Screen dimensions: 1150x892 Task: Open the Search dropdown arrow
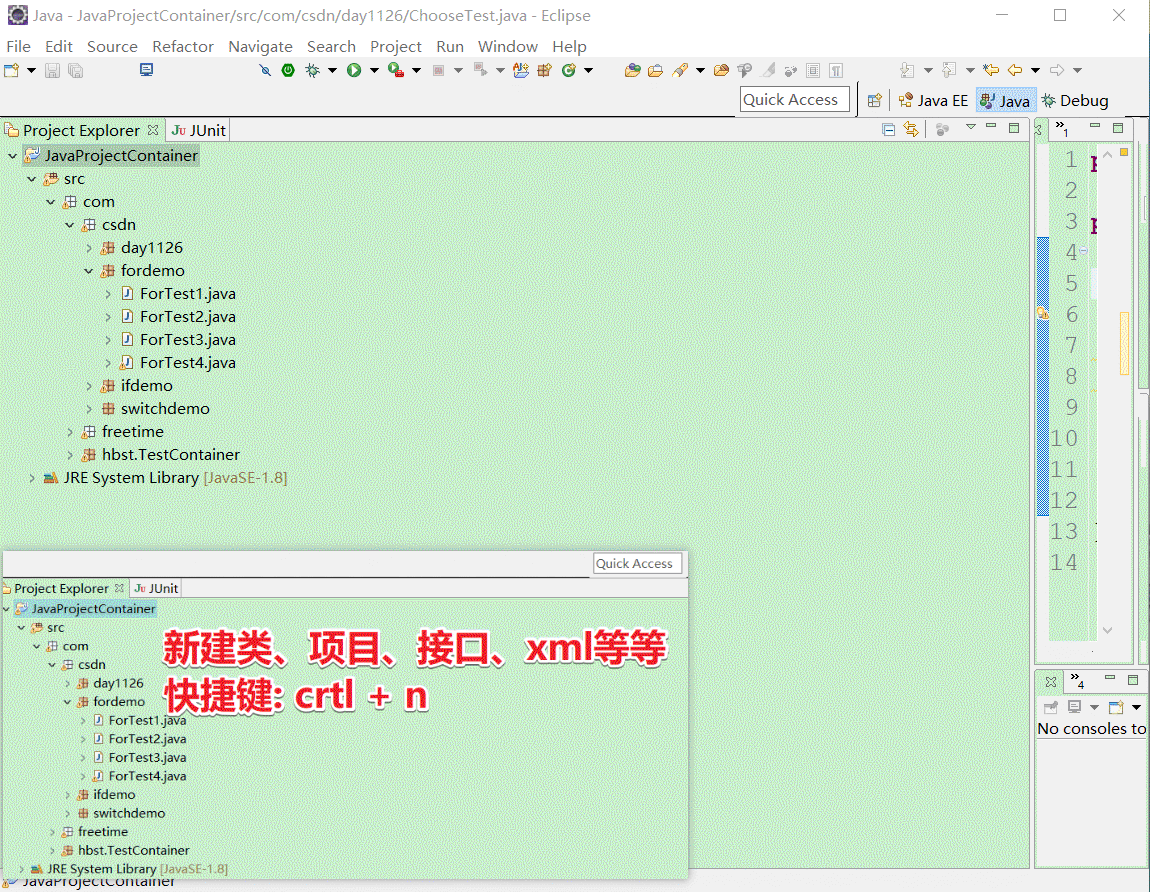pos(700,70)
